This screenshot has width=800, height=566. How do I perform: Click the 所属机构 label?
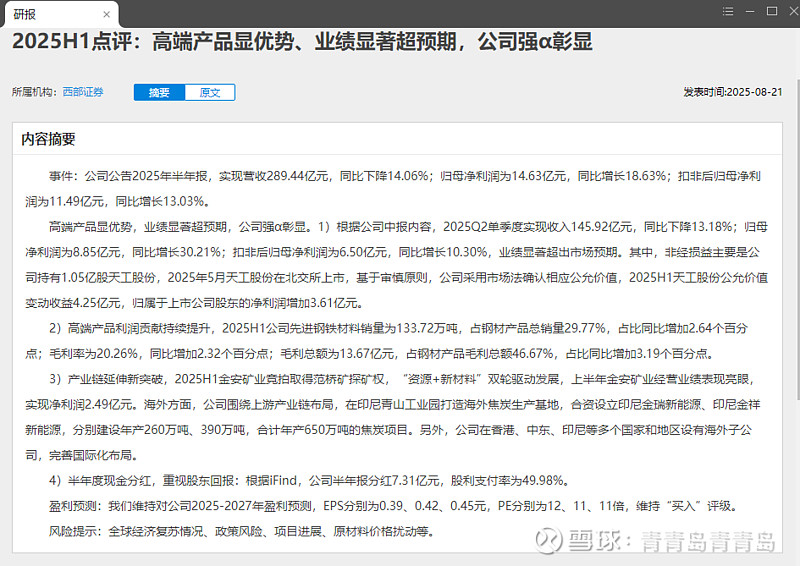(35, 92)
